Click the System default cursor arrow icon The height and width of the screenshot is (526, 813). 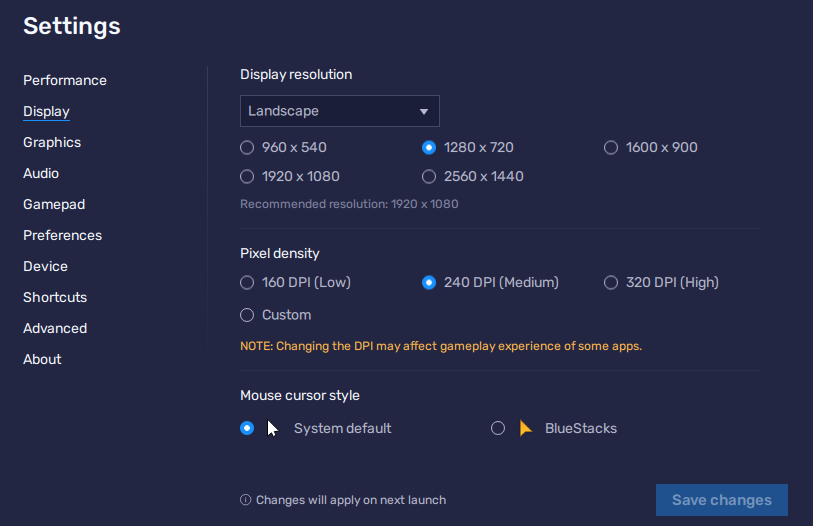point(272,428)
